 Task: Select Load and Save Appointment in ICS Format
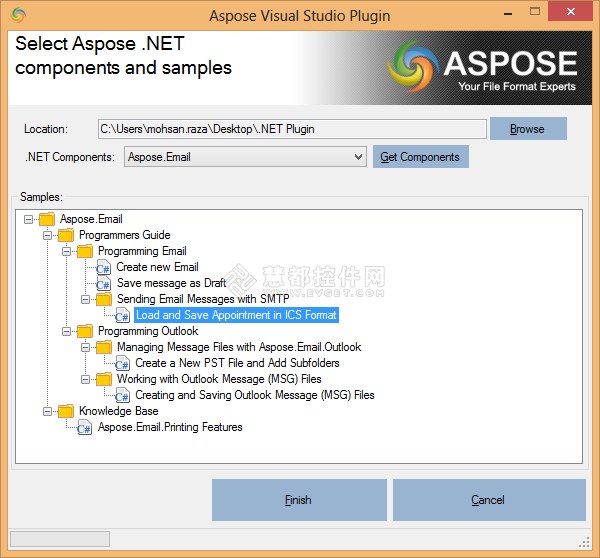click(236, 315)
